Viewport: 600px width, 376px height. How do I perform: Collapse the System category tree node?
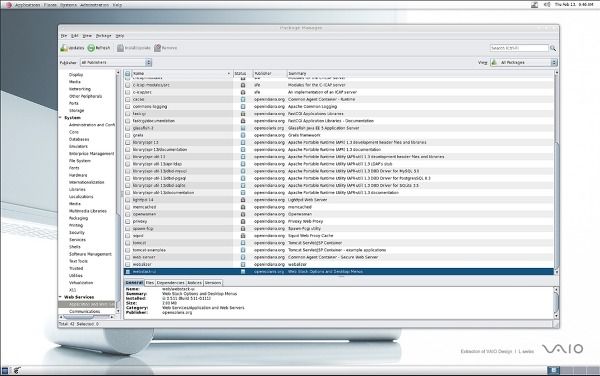pyautogui.click(x=60, y=118)
